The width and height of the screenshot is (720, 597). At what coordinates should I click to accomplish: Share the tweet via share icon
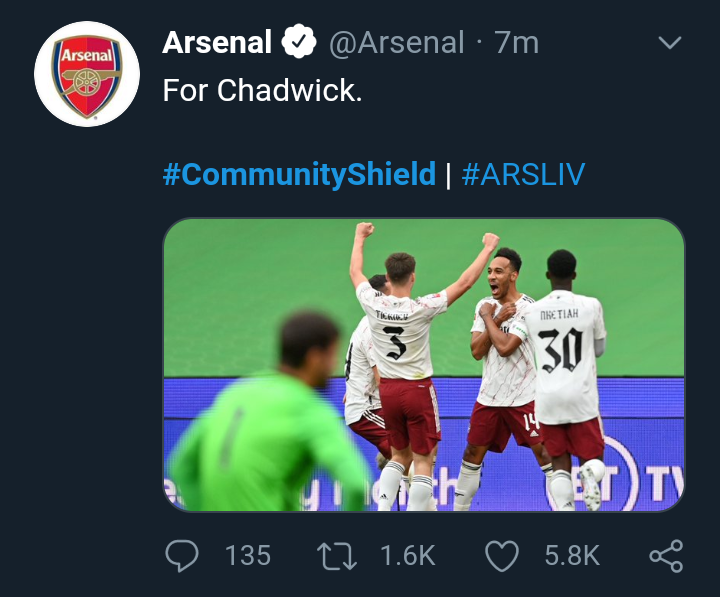click(x=665, y=555)
